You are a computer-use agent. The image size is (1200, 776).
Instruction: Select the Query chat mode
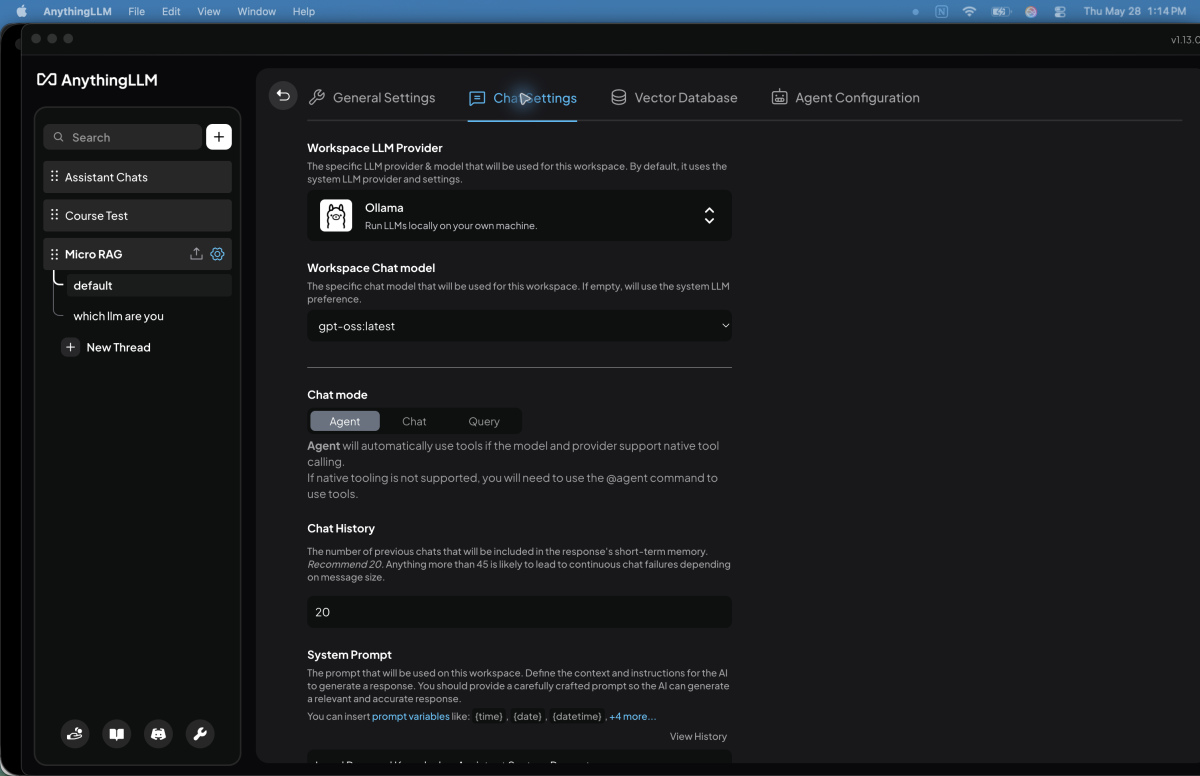[484, 421]
